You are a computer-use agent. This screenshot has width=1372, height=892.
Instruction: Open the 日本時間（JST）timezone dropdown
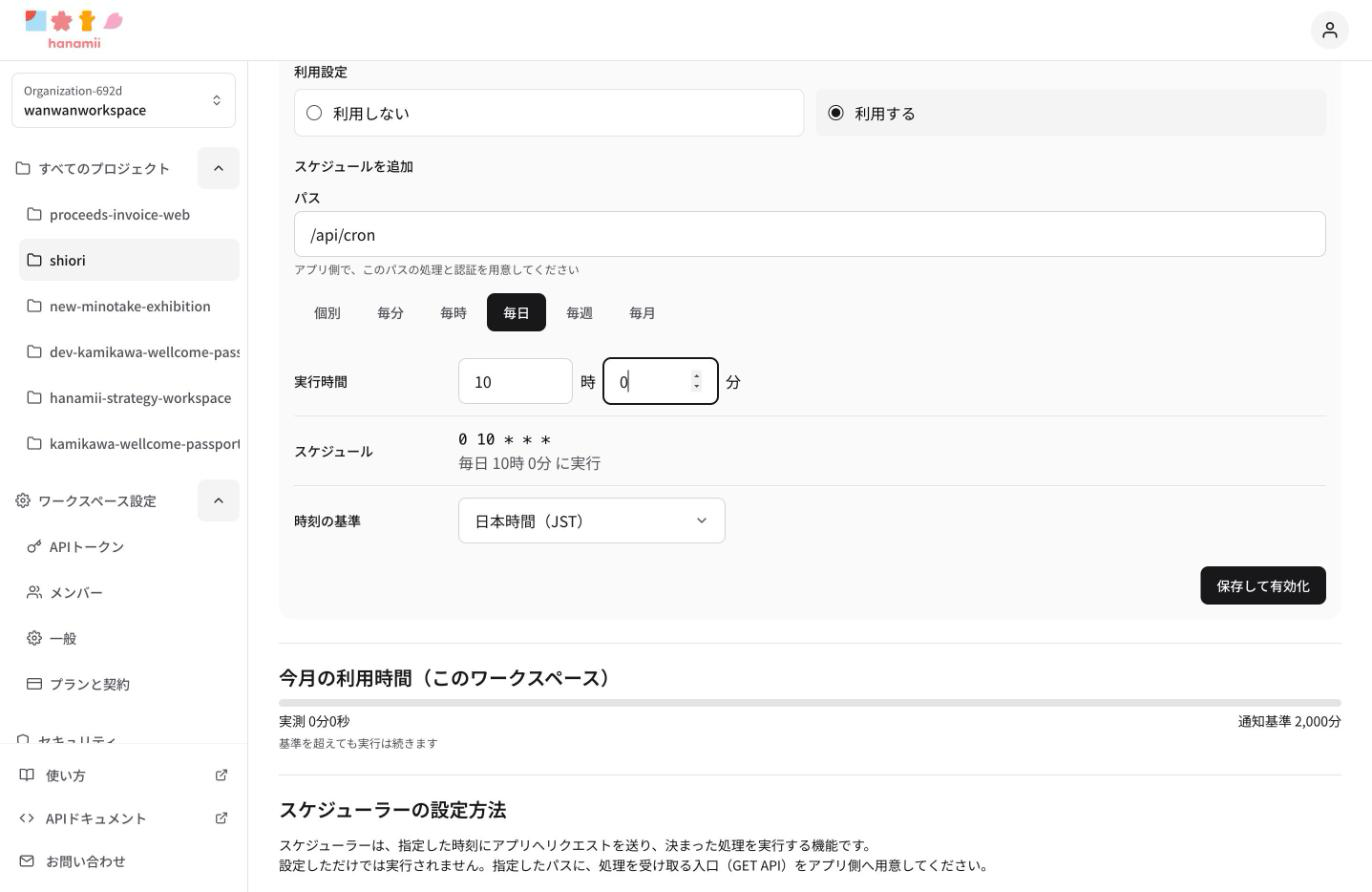(x=592, y=521)
